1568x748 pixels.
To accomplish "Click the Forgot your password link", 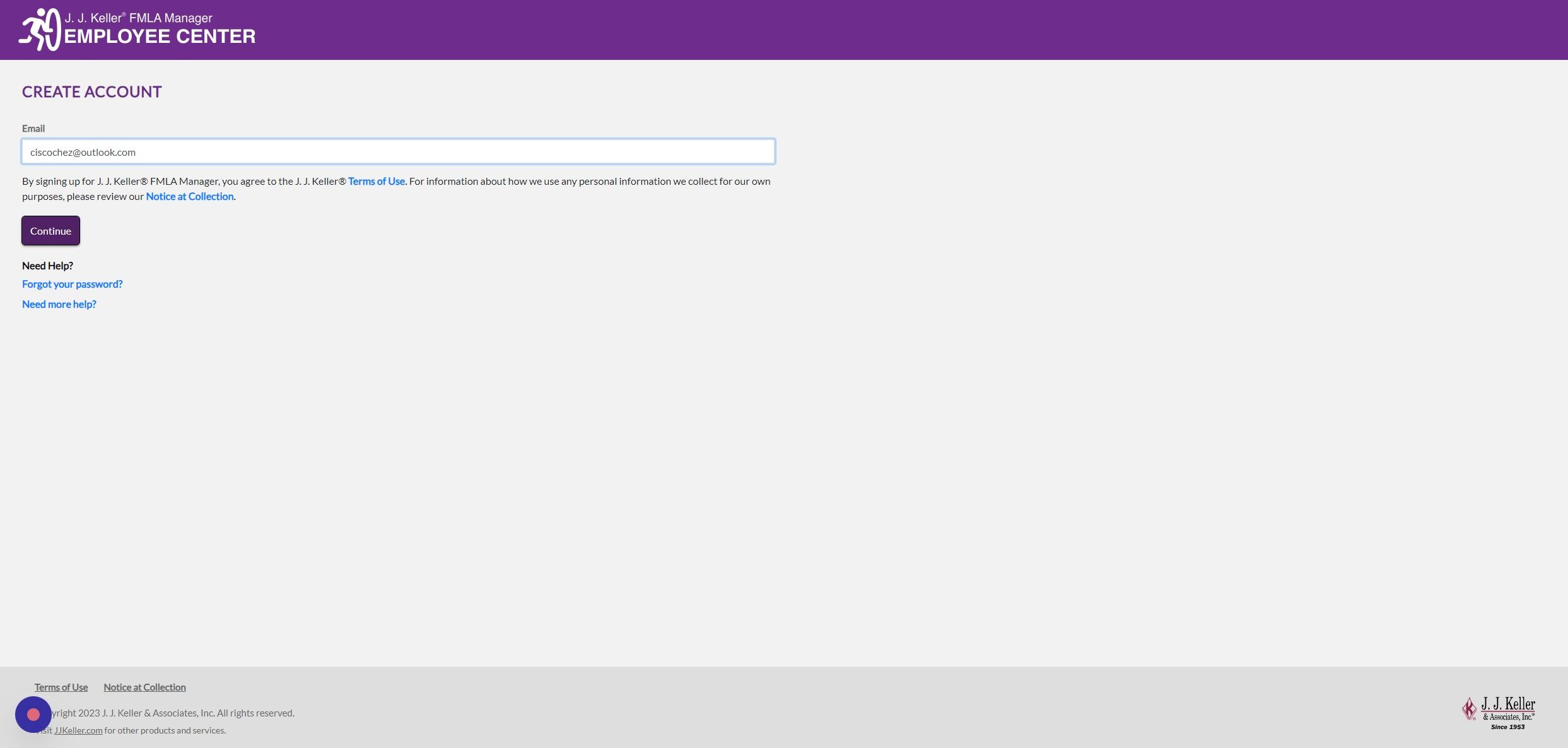I will [x=72, y=284].
